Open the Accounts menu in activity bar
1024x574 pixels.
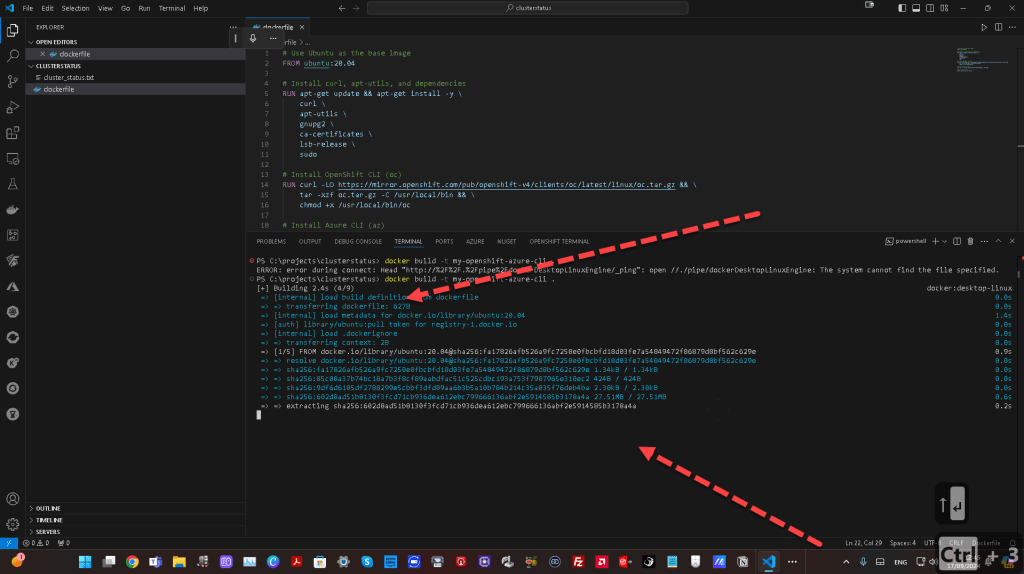point(12,499)
